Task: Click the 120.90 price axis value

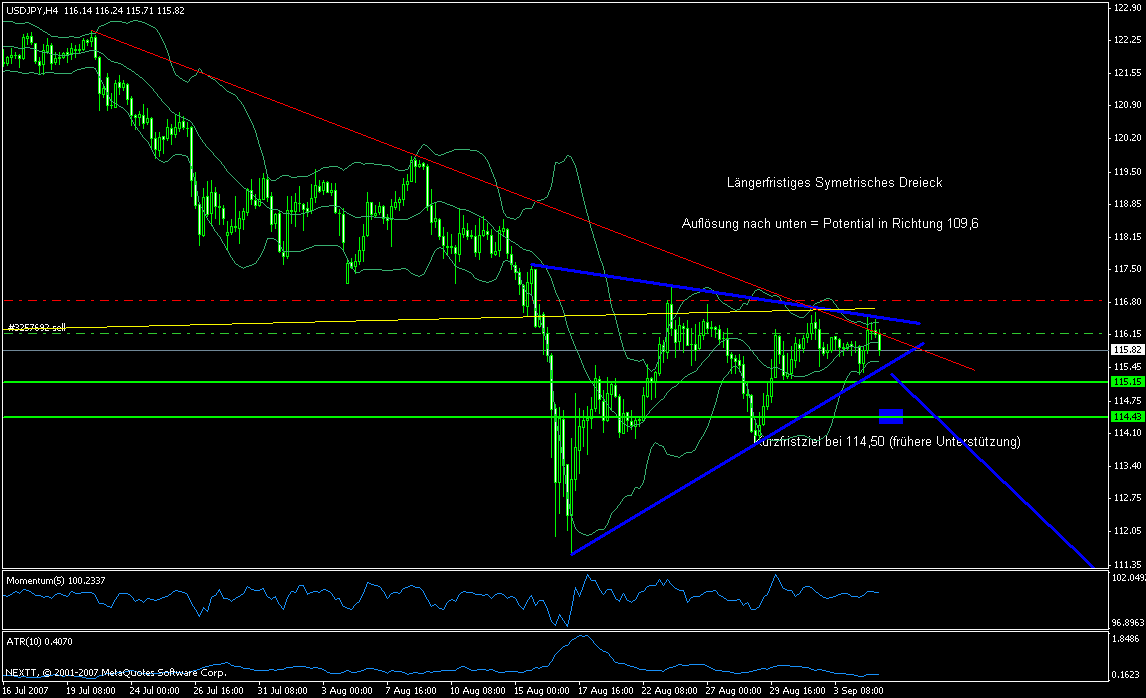Action: pos(1128,105)
